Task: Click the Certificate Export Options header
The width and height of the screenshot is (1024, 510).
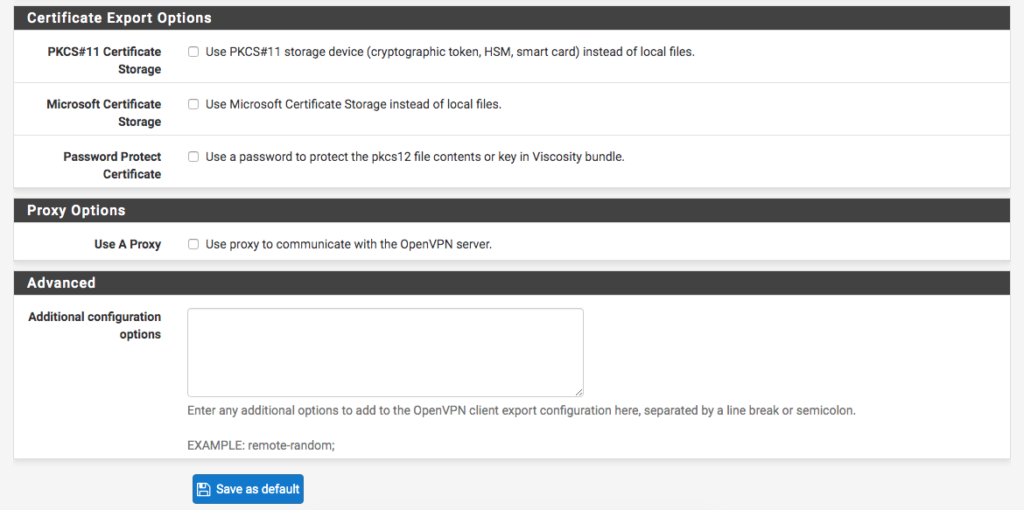Action: pyautogui.click(x=512, y=18)
